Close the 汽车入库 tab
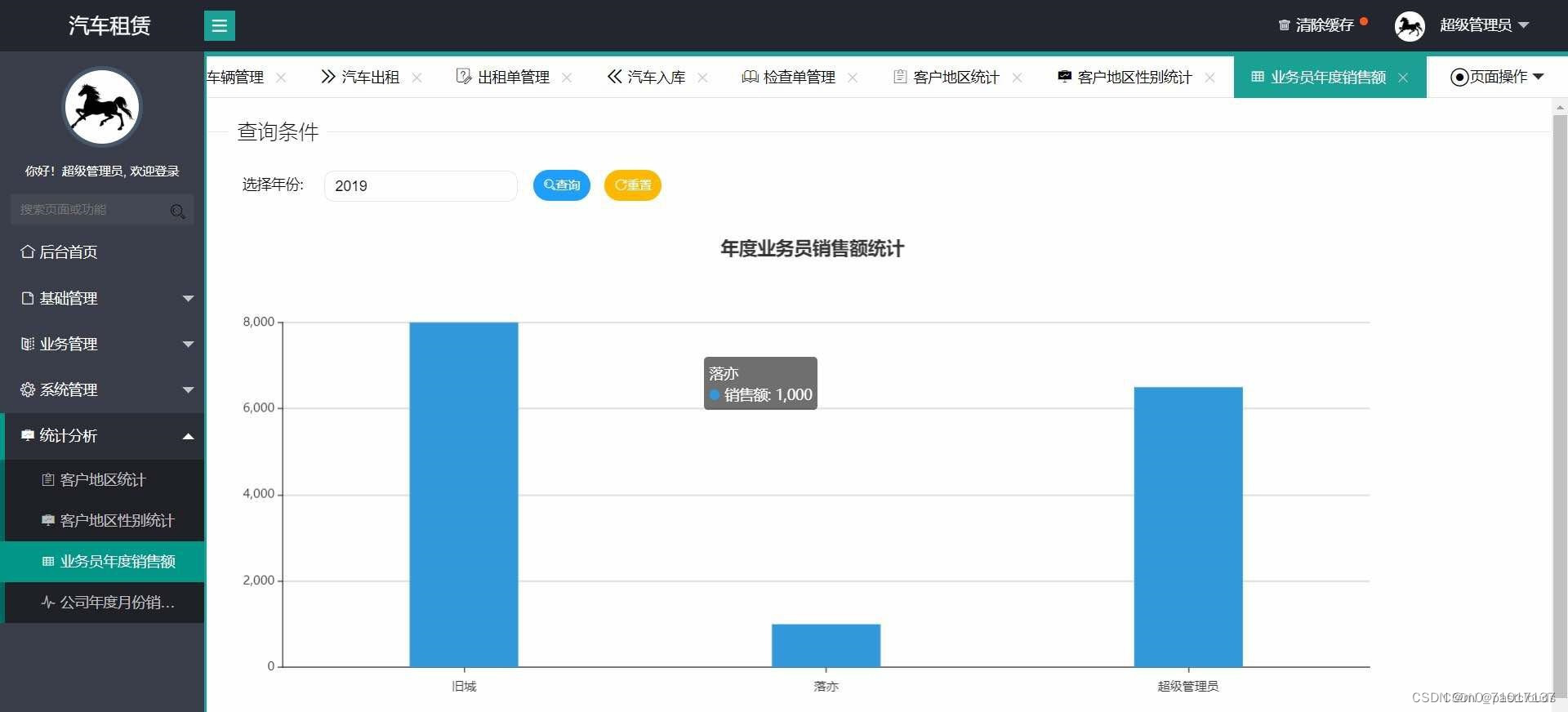1568x712 pixels. pos(702,78)
